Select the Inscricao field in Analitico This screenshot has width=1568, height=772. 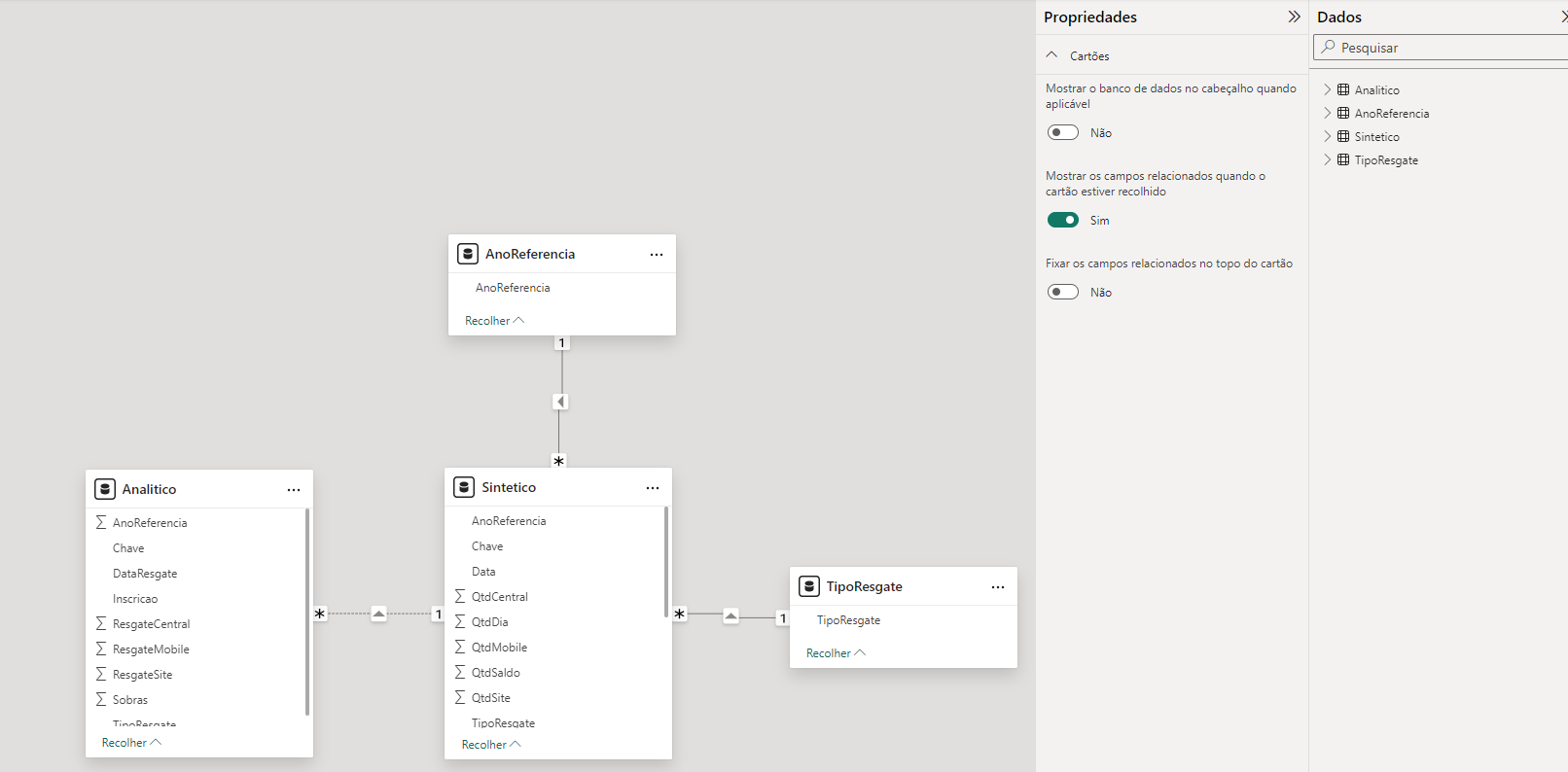click(135, 599)
